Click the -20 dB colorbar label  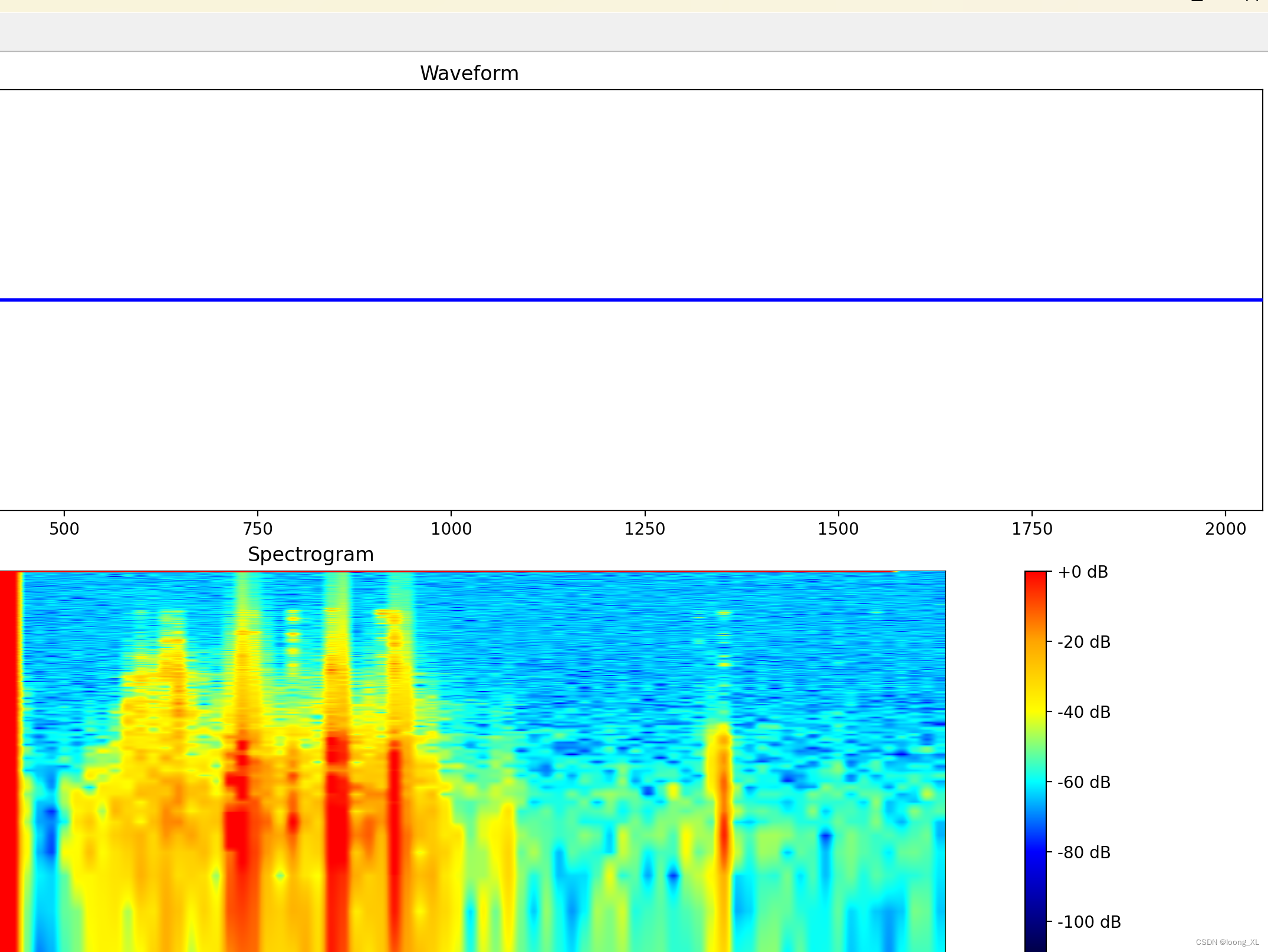pos(1084,642)
